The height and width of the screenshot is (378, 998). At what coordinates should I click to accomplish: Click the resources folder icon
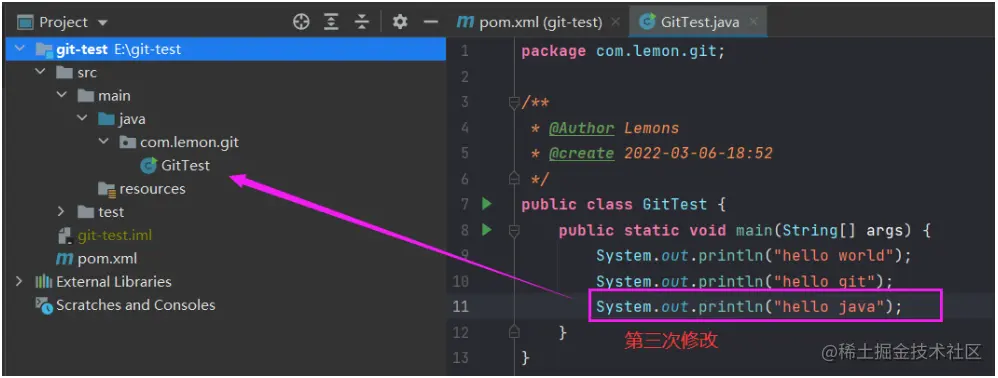(107, 189)
